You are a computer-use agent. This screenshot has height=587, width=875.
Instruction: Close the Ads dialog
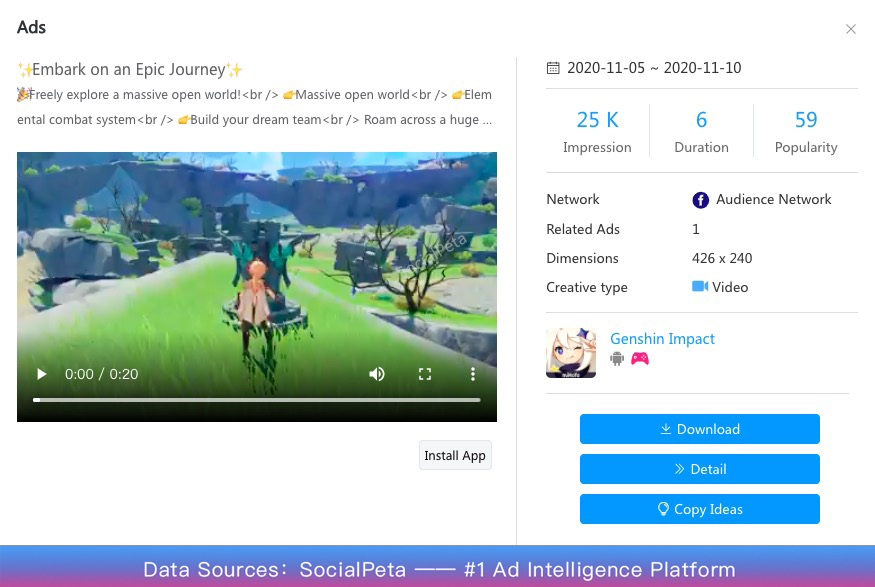pyautogui.click(x=851, y=29)
